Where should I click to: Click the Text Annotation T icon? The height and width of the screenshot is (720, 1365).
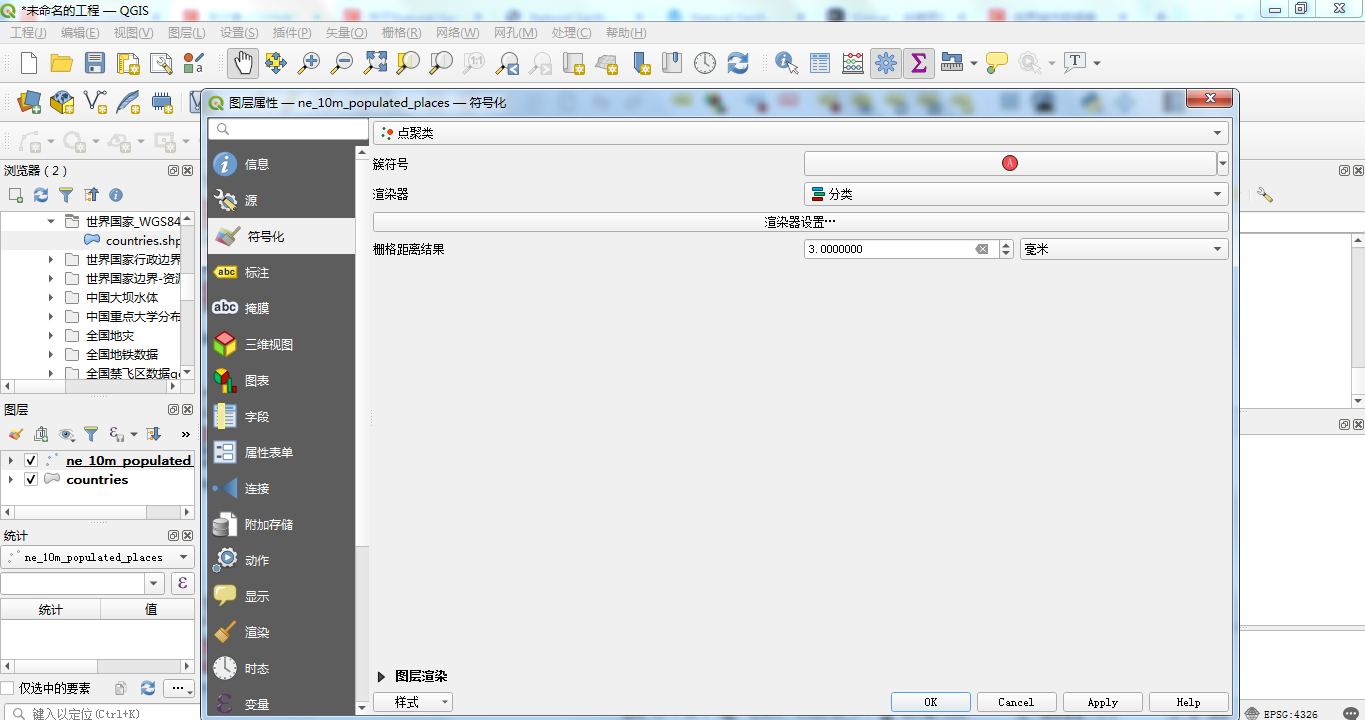(1075, 62)
